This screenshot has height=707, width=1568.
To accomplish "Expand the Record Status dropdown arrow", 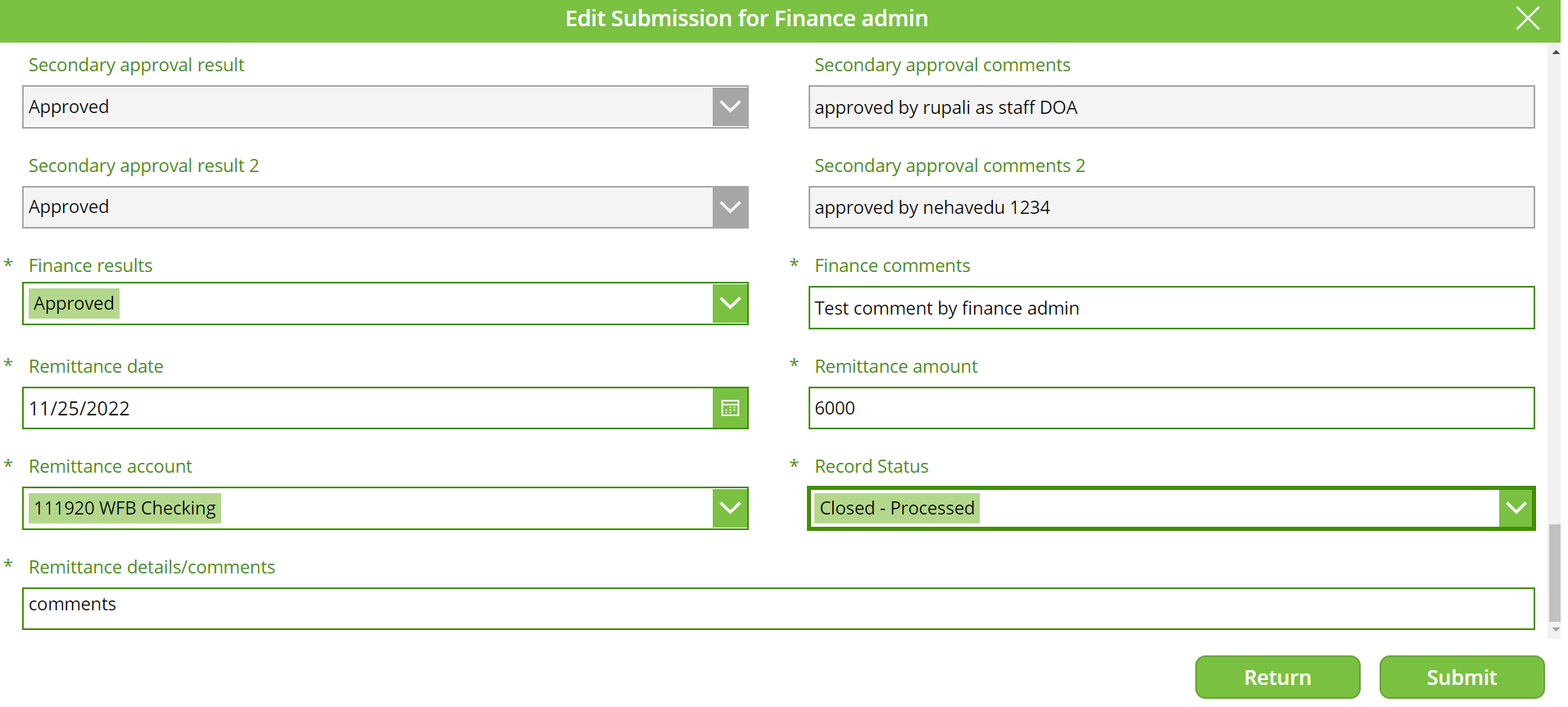I will coord(1516,509).
